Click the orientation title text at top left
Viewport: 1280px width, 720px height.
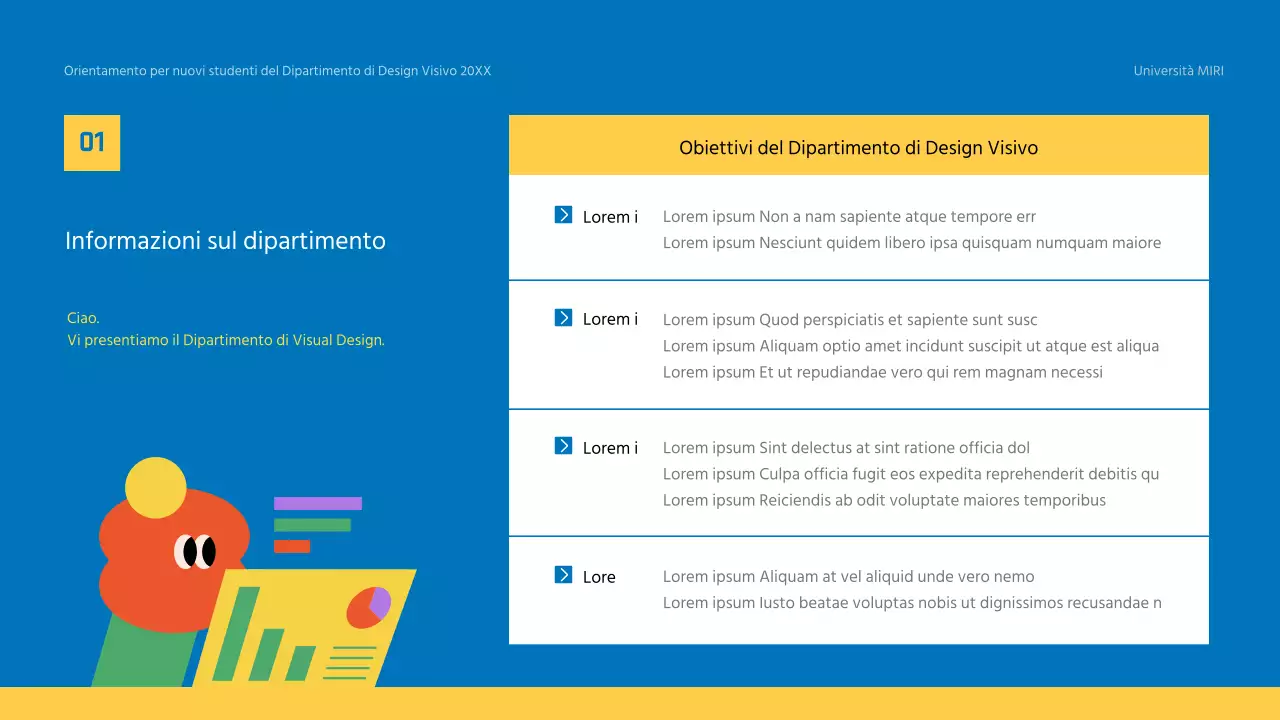click(277, 70)
